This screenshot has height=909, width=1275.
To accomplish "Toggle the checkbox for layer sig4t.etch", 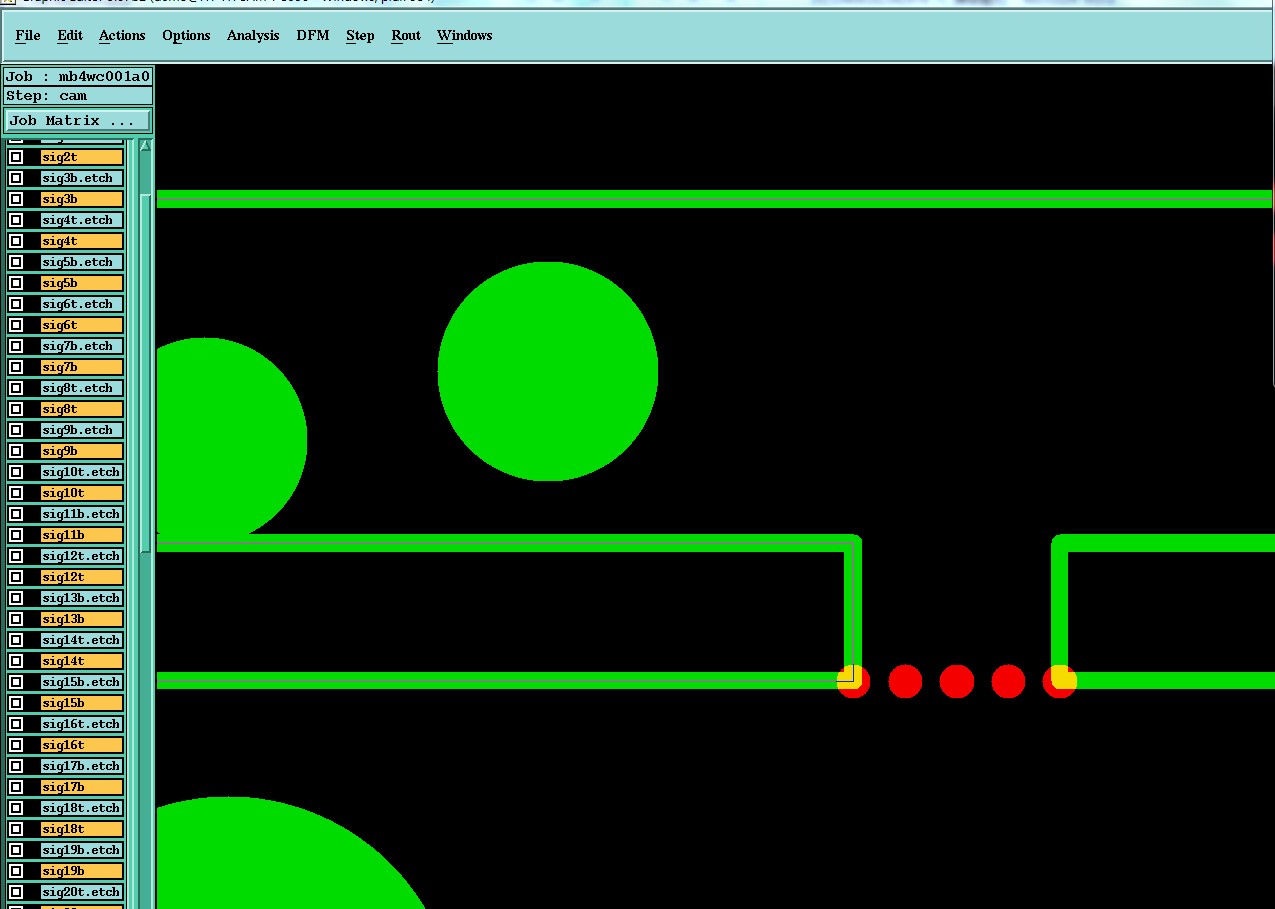I will pyautogui.click(x=16, y=220).
